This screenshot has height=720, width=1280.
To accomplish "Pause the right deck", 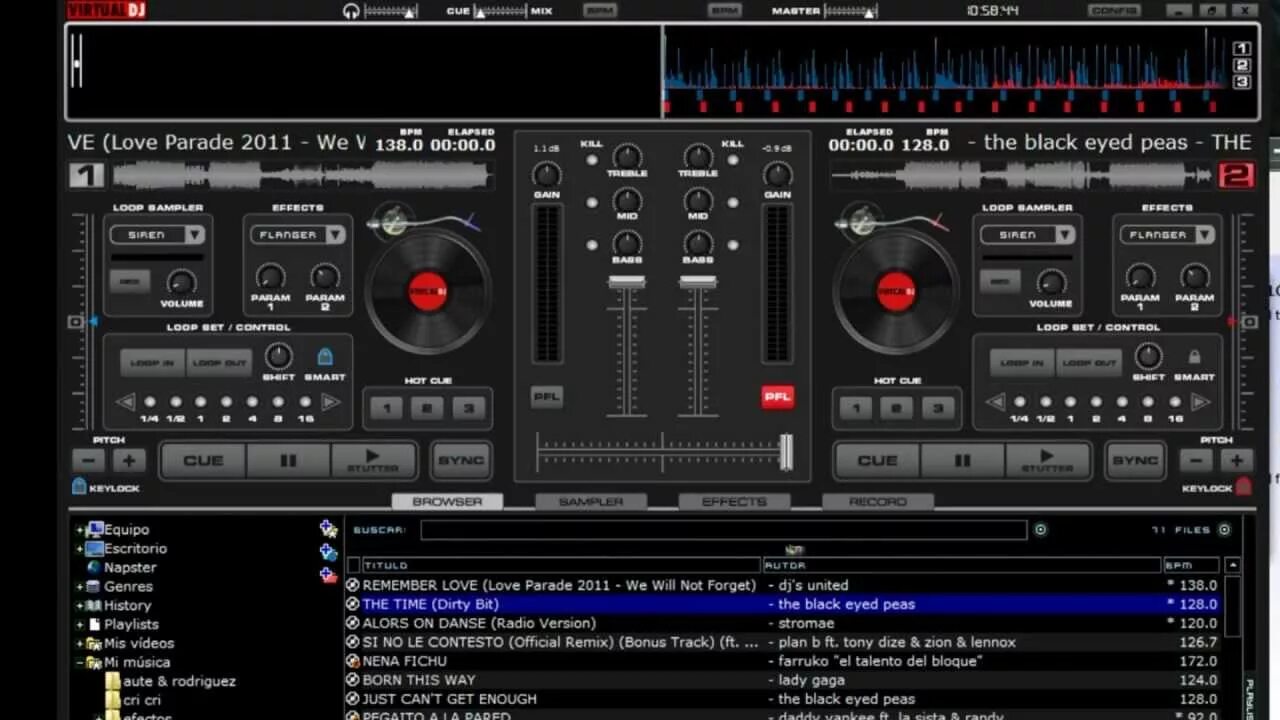I will tap(962, 461).
